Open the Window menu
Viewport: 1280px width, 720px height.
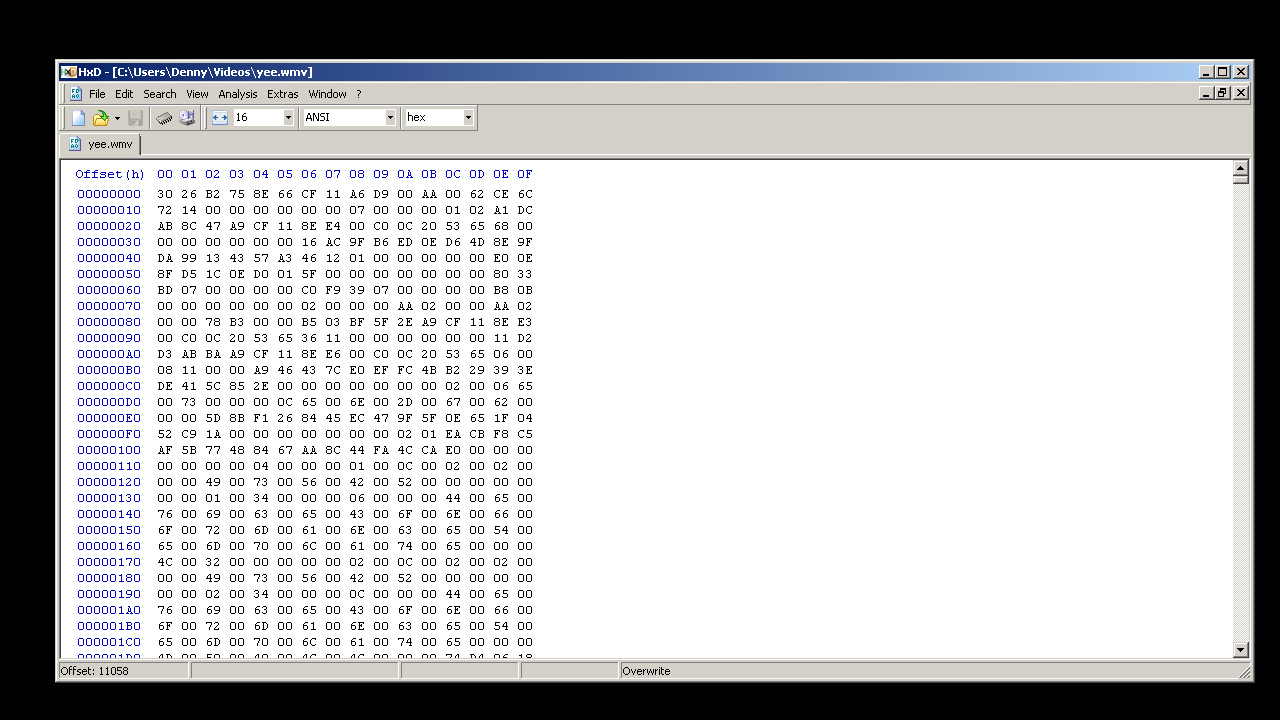[327, 94]
